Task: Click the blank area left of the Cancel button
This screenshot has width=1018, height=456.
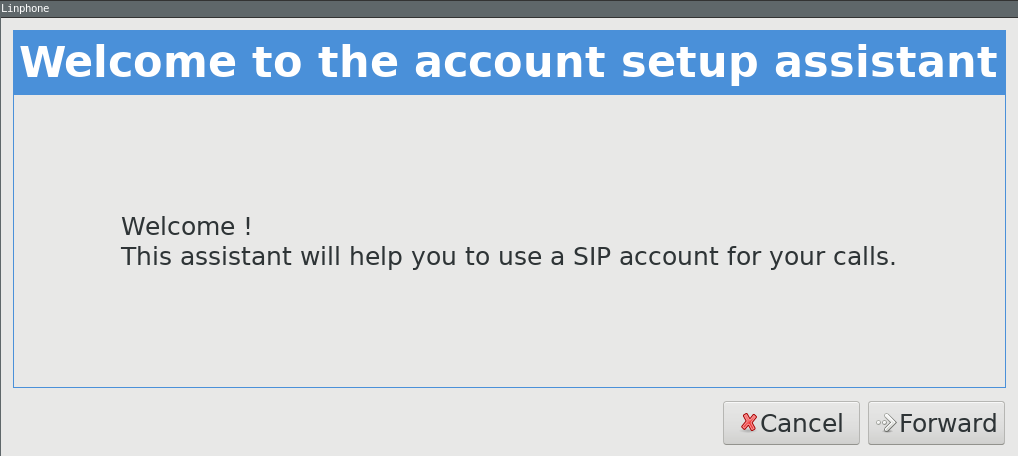Action: (x=360, y=423)
